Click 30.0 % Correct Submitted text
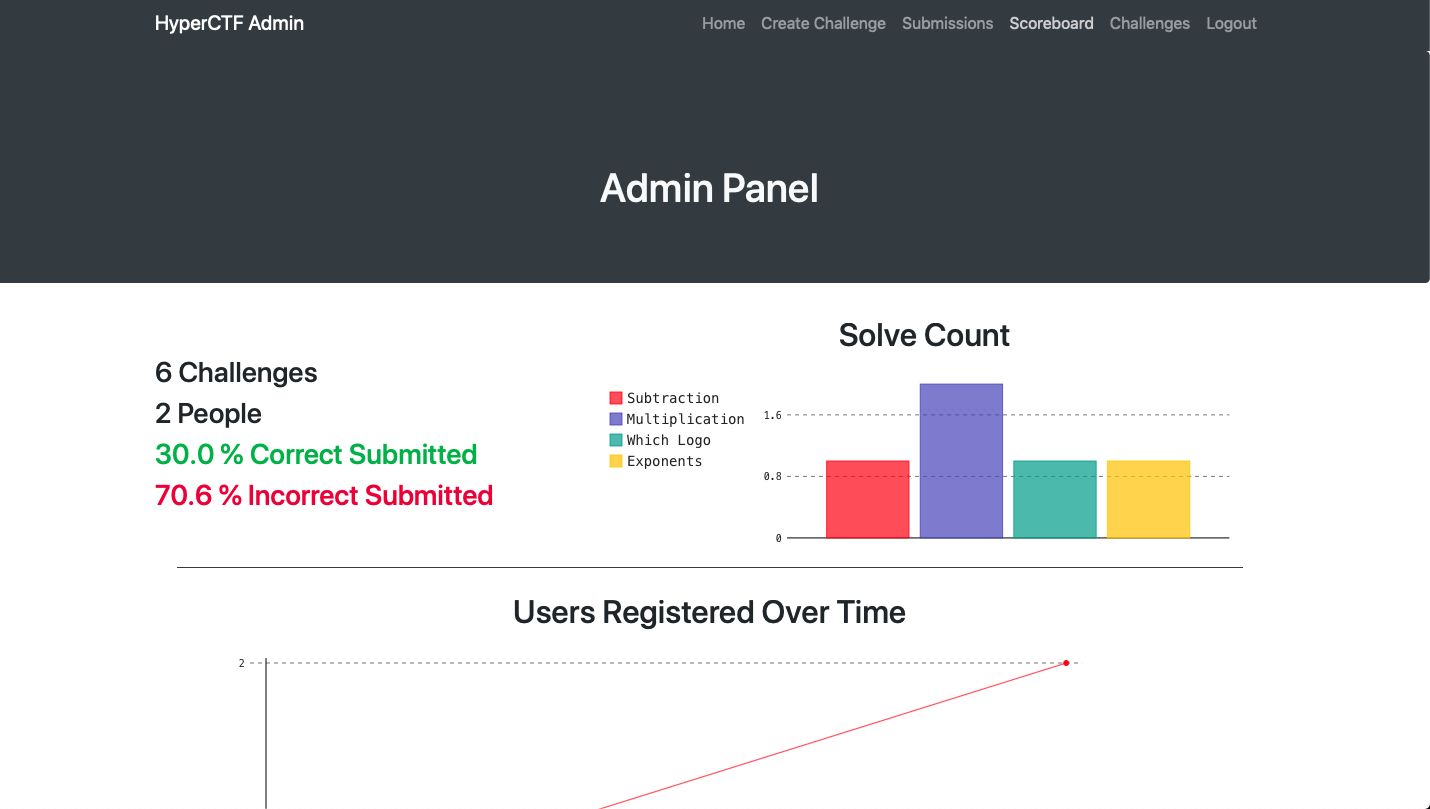 [316, 455]
